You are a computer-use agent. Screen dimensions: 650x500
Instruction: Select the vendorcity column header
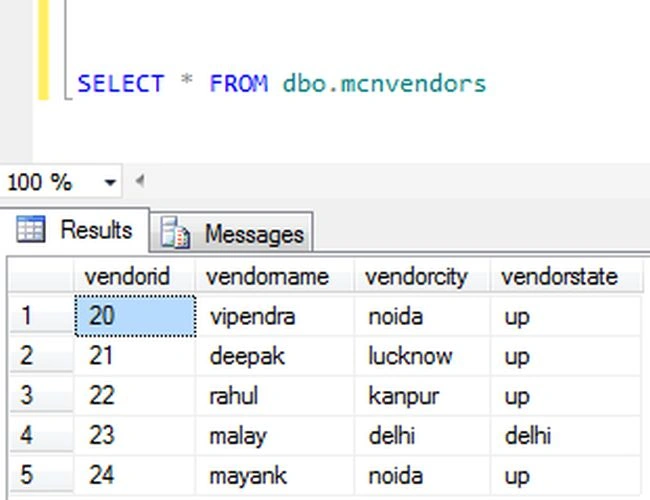pos(422,276)
